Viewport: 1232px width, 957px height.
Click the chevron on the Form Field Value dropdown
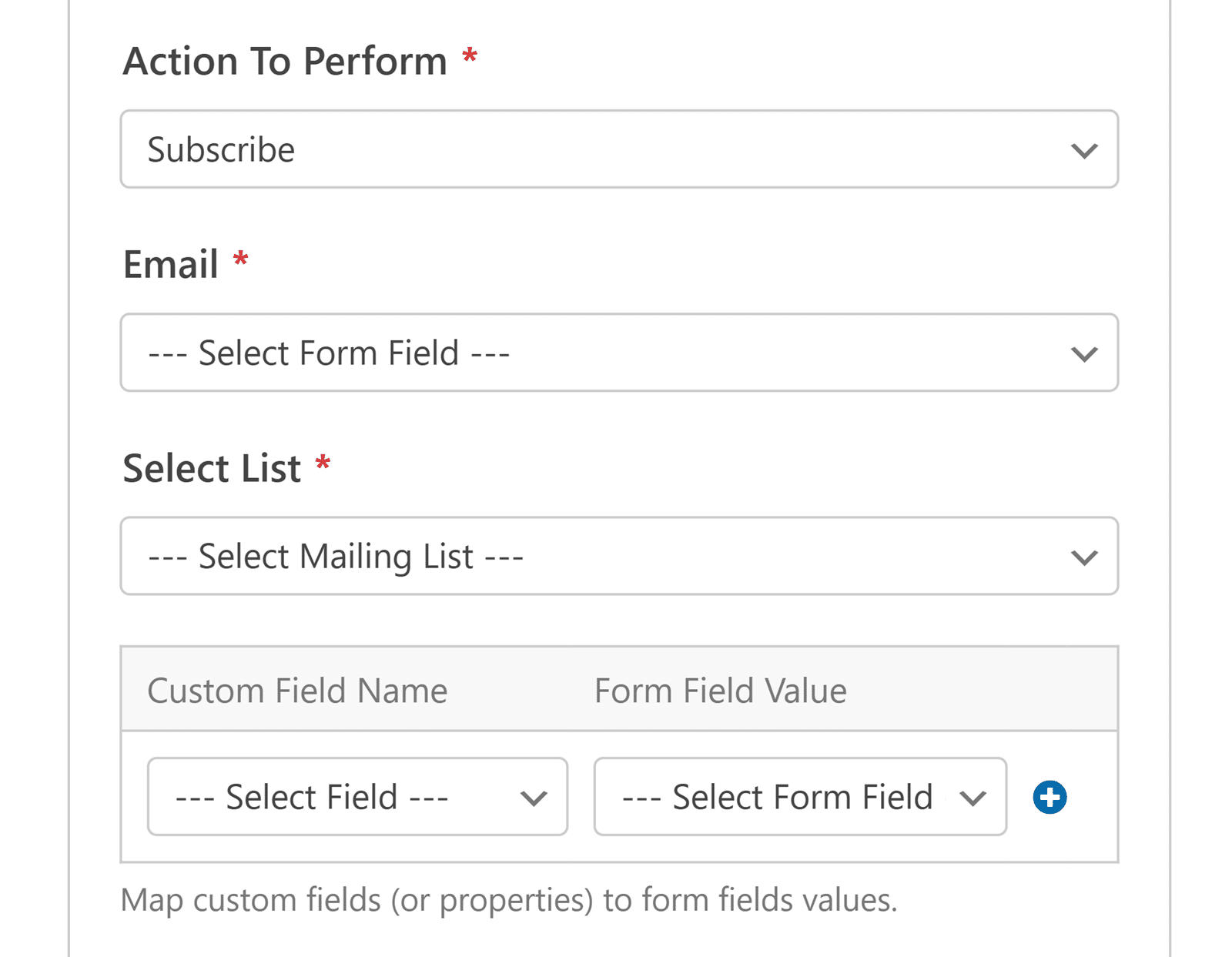974,798
